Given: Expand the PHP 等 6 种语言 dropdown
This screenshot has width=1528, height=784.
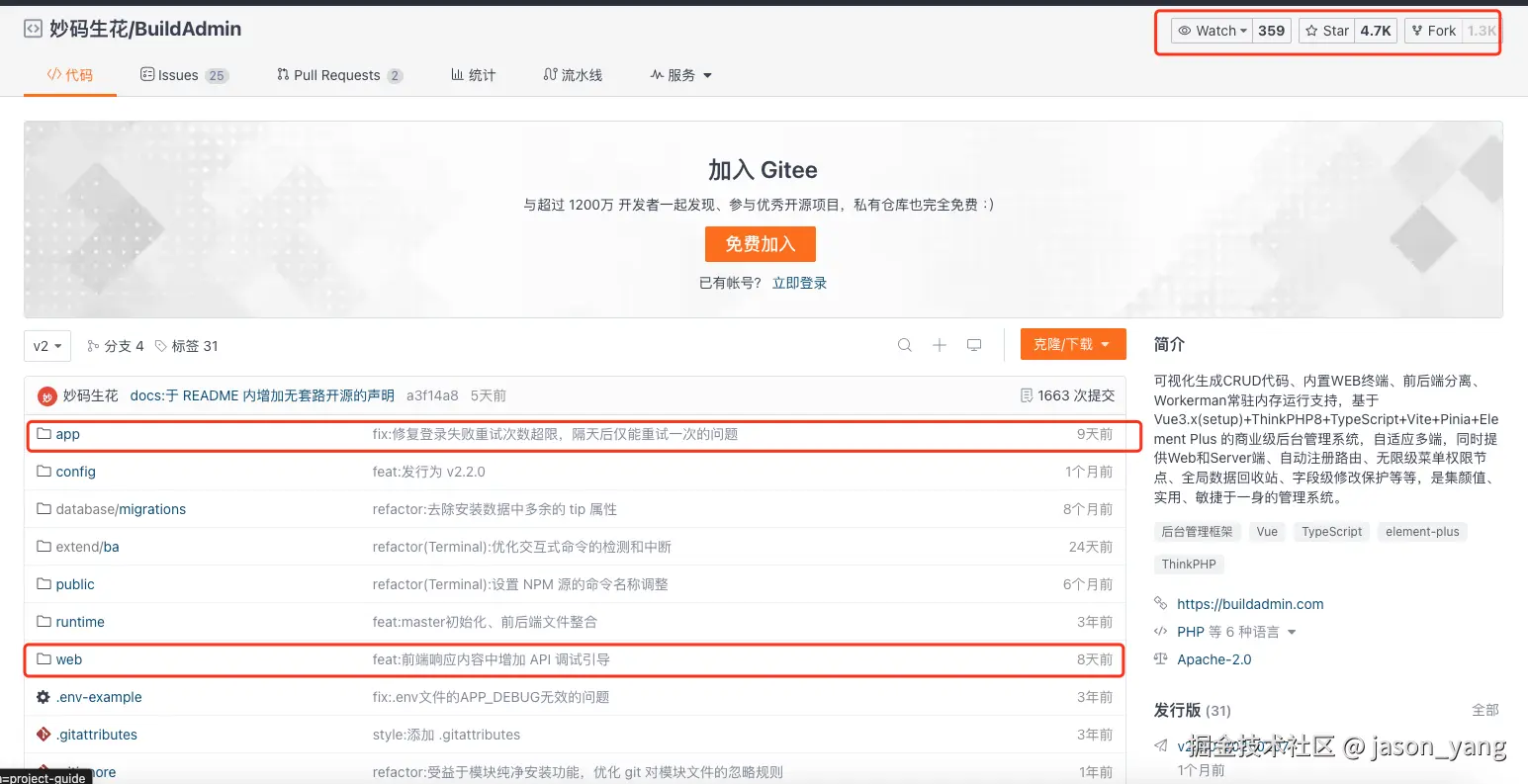Looking at the screenshot, I should tap(1236, 632).
